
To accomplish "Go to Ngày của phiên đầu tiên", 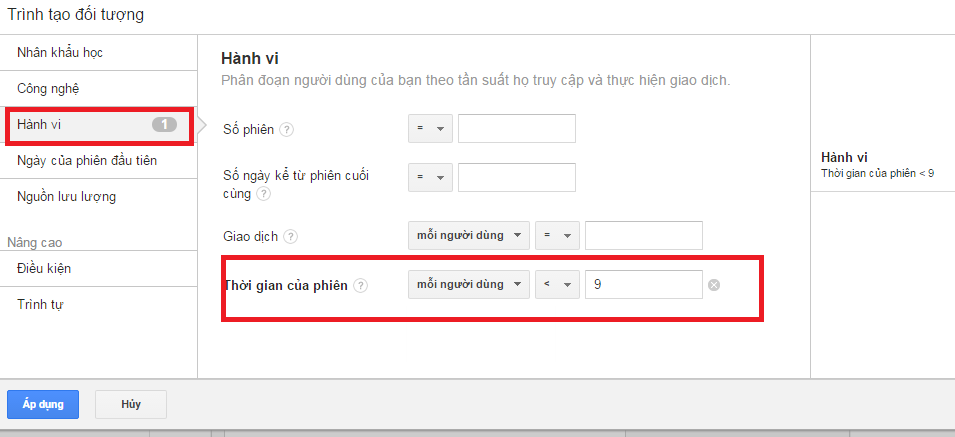I will [87, 160].
